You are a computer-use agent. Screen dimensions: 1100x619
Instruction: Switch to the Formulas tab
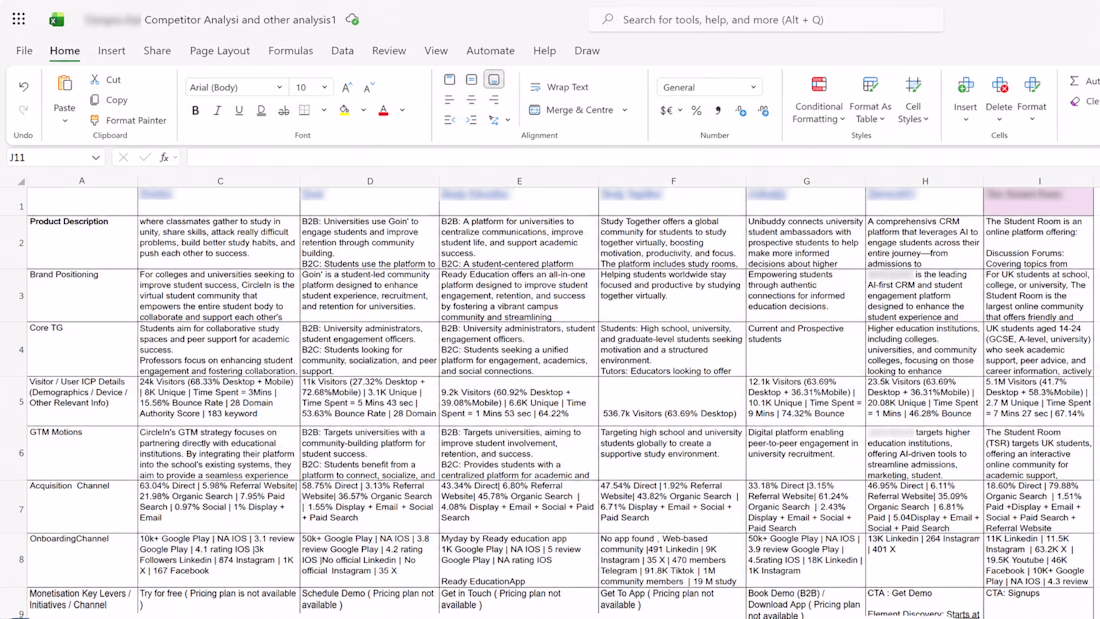tap(290, 51)
